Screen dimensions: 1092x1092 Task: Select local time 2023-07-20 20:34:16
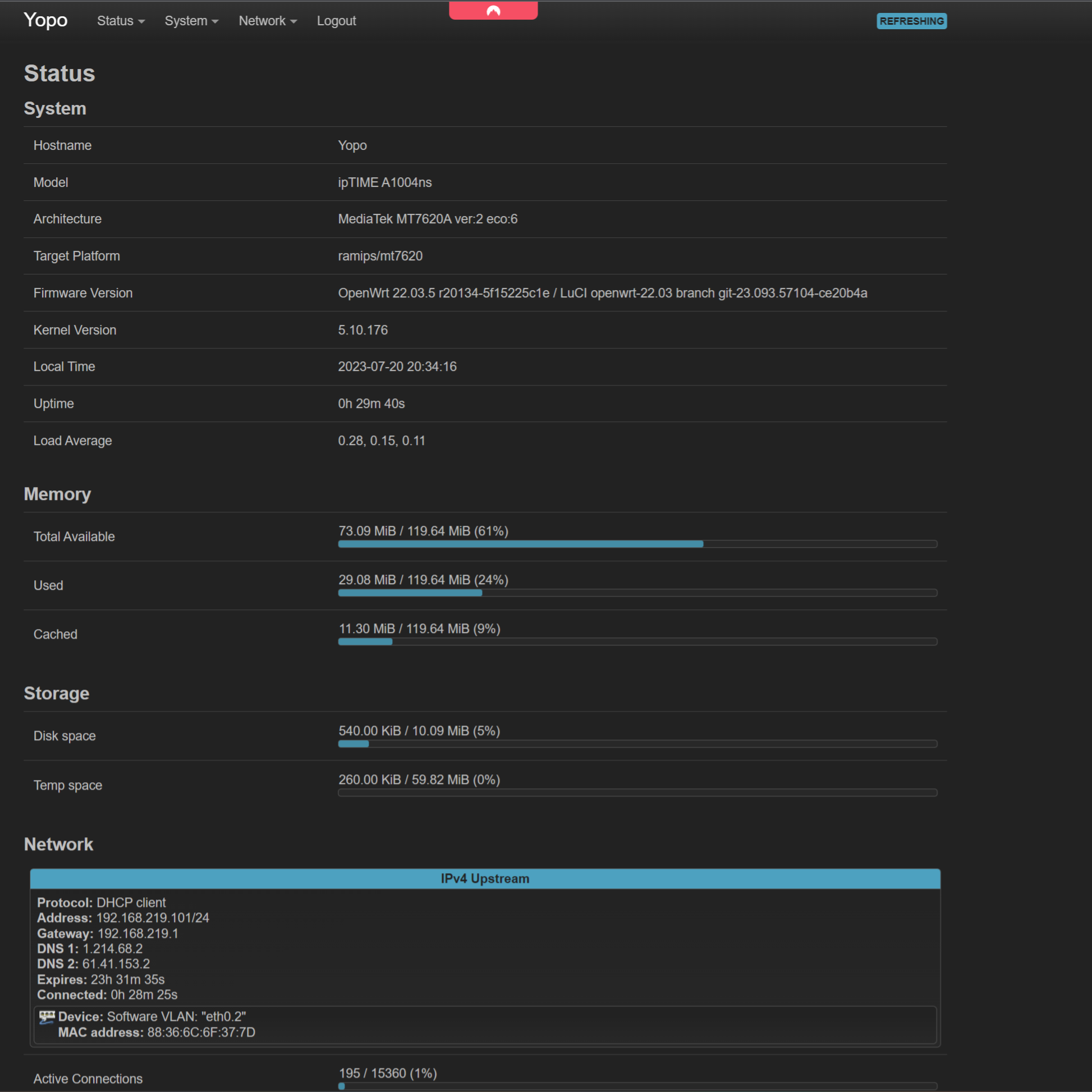pos(397,366)
